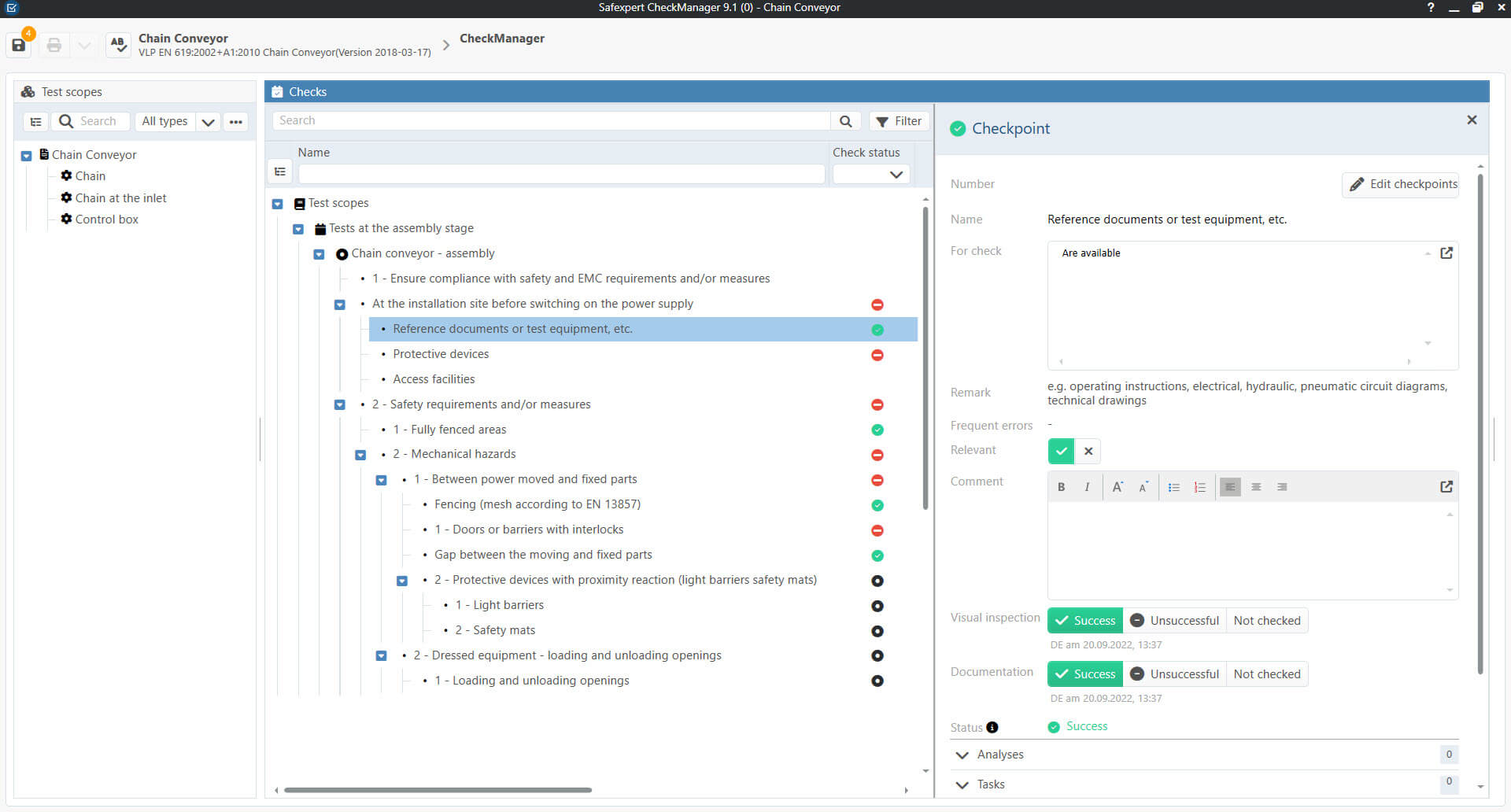
Task: Insert bulleted list in Comment editor
Action: 1173,487
